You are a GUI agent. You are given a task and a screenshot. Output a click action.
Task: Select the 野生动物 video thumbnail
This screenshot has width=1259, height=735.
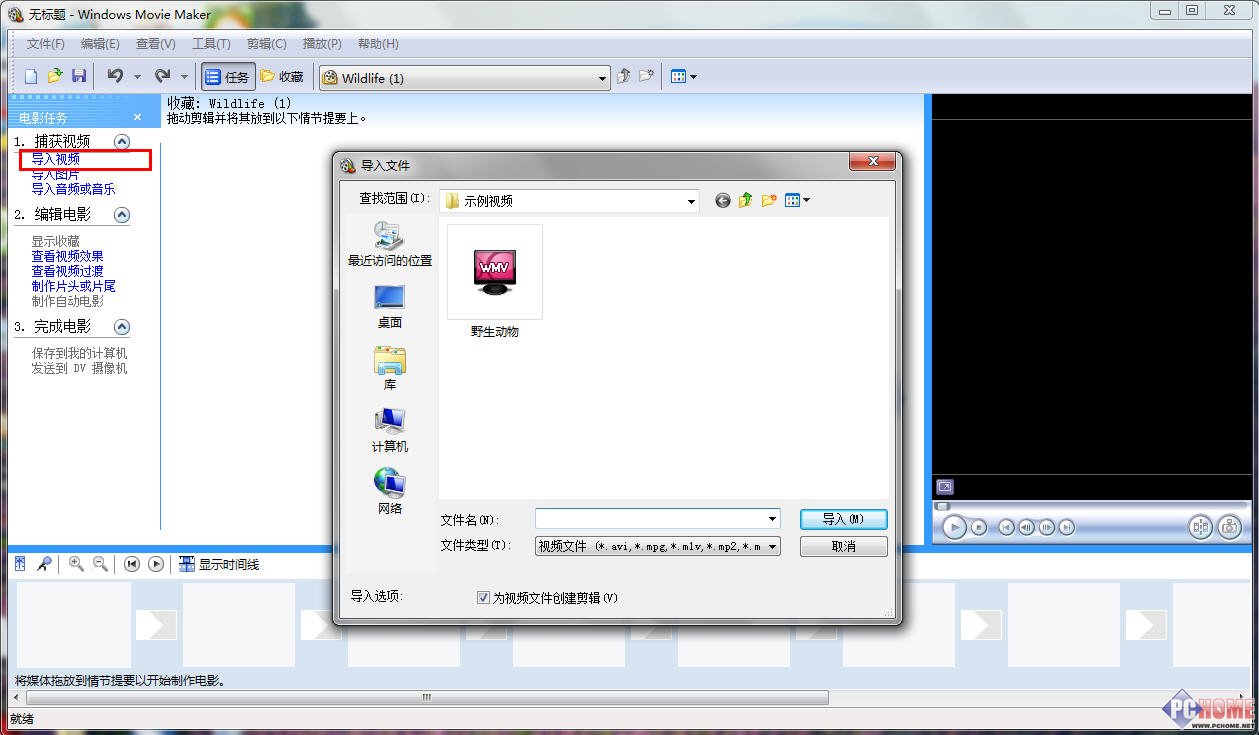[494, 272]
